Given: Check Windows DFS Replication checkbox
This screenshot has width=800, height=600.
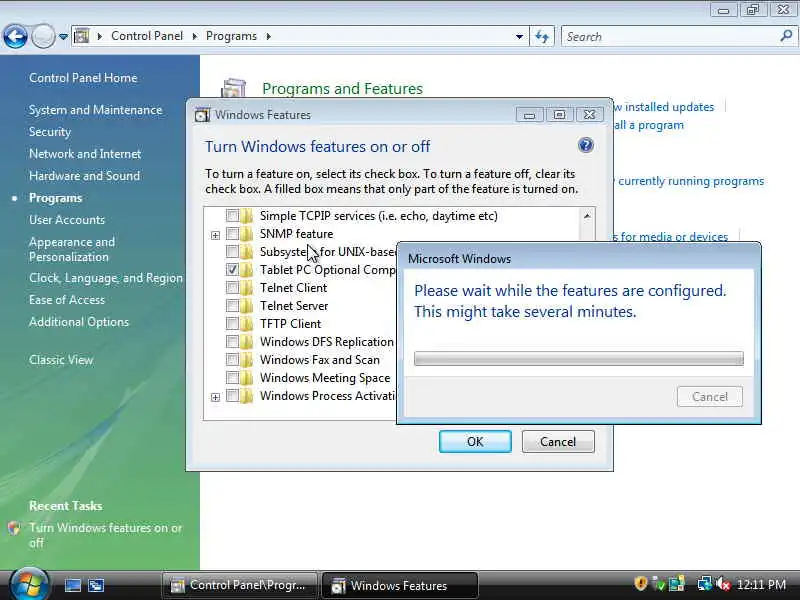Looking at the screenshot, I should [x=232, y=341].
